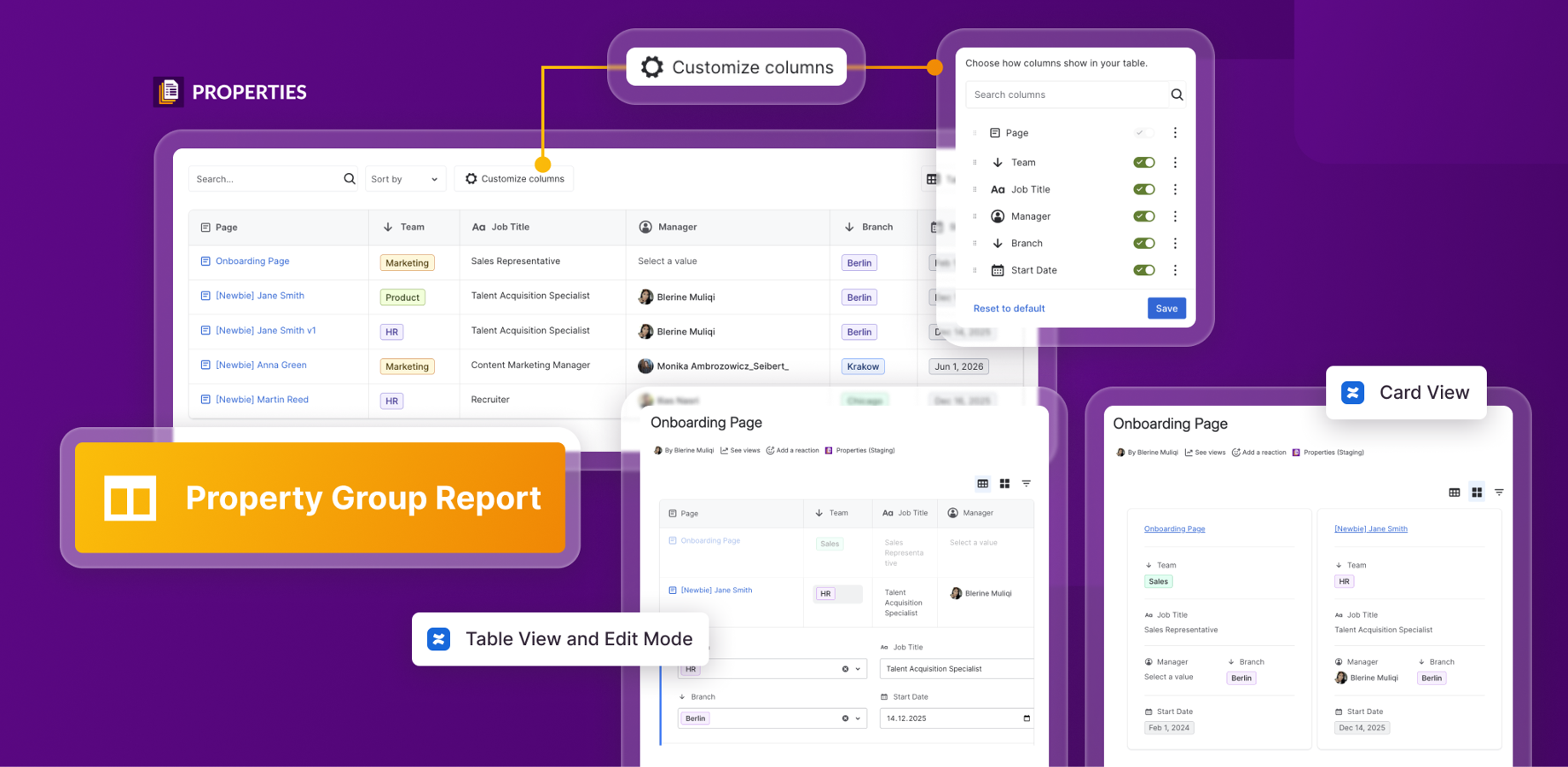The width and height of the screenshot is (1568, 767).
Task: Open [Newbie] Jane Smith link in Card View
Action: [x=1370, y=529]
